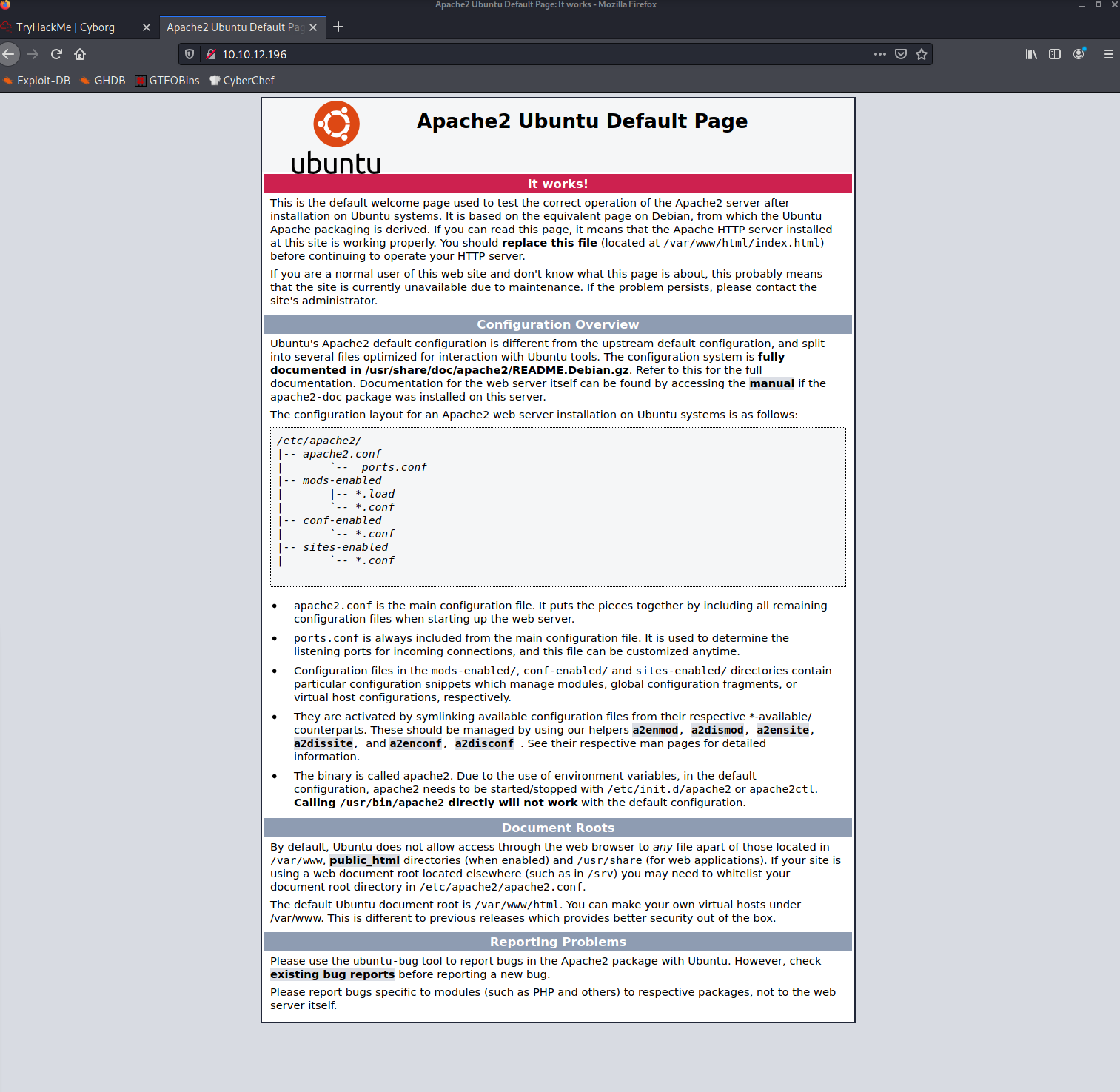Open the Firefox hamburger menu
The image size is (1120, 1092).
click(x=1108, y=54)
